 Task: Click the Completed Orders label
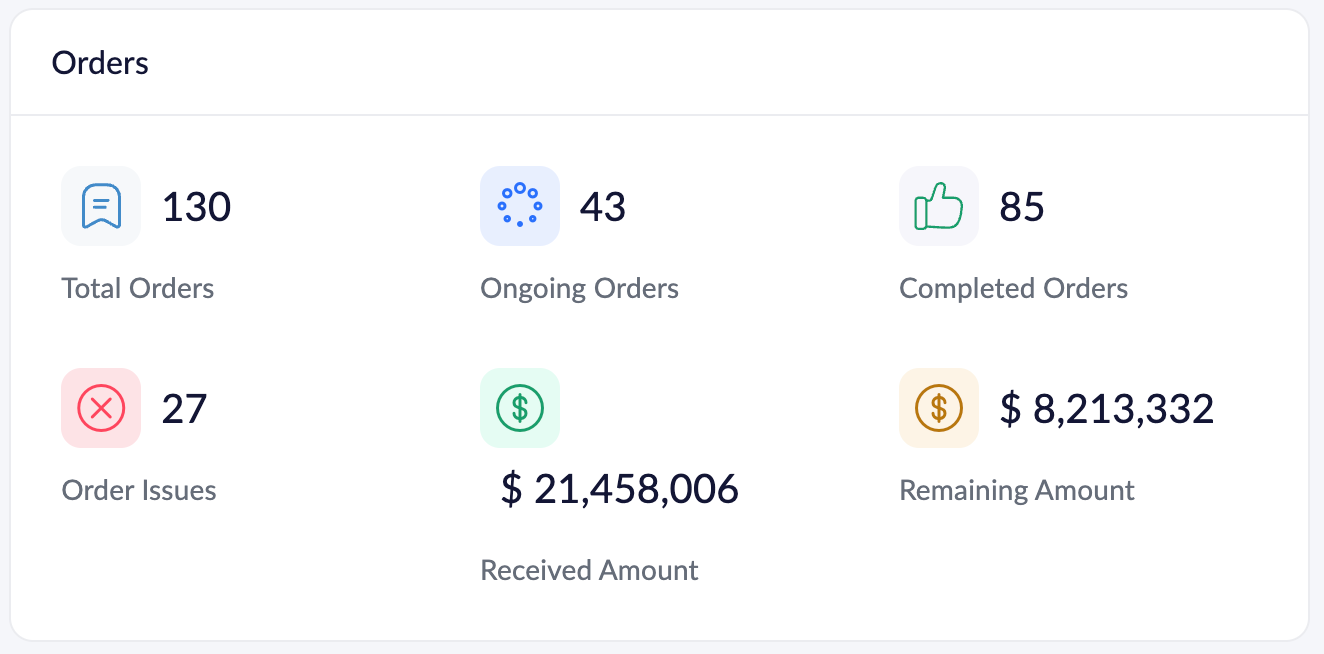1013,289
